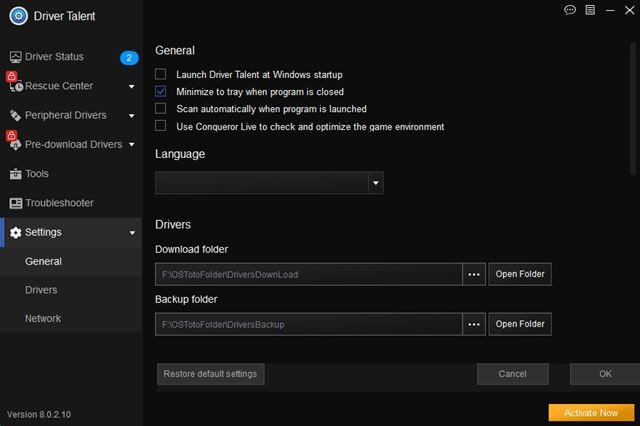Click the Driver Status monitor icon
The image size is (640, 426).
click(16, 57)
